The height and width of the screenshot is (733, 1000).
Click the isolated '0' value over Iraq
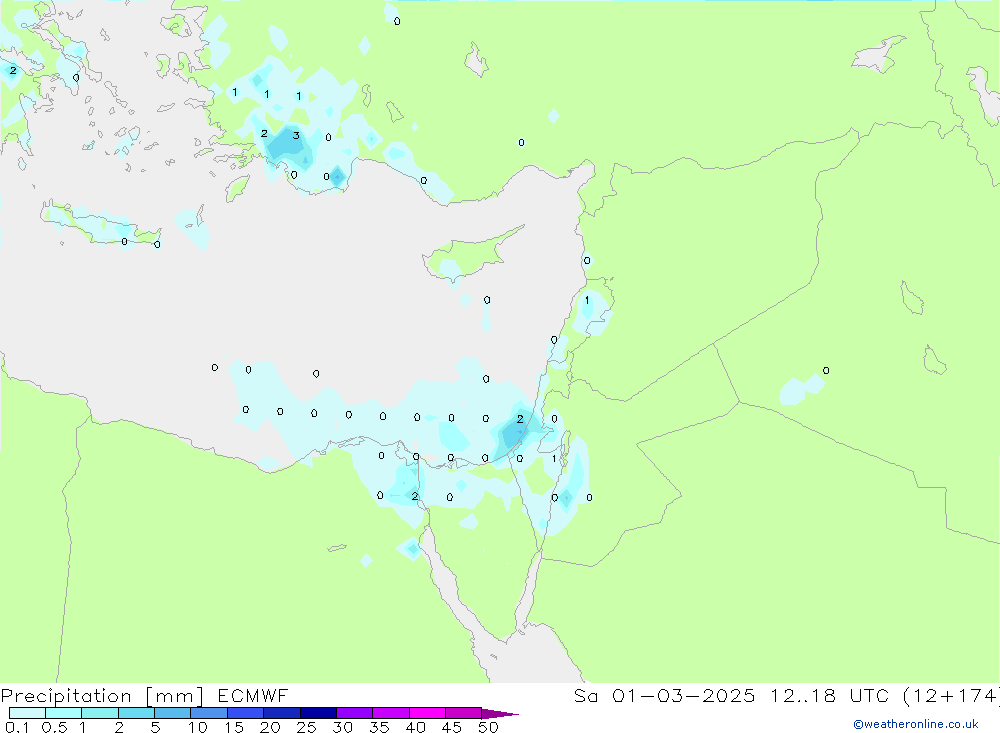[826, 371]
